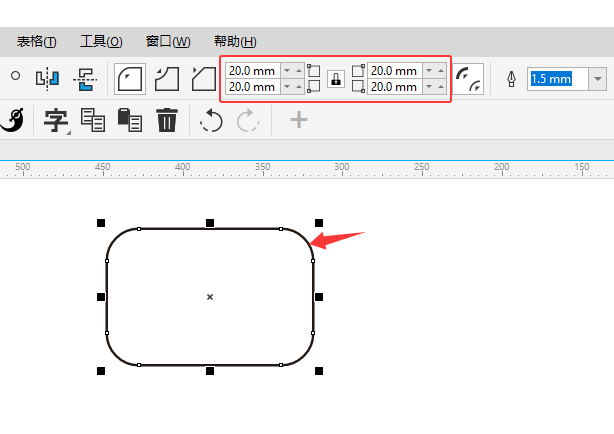
Task: Undo the last action
Action: tap(211, 120)
